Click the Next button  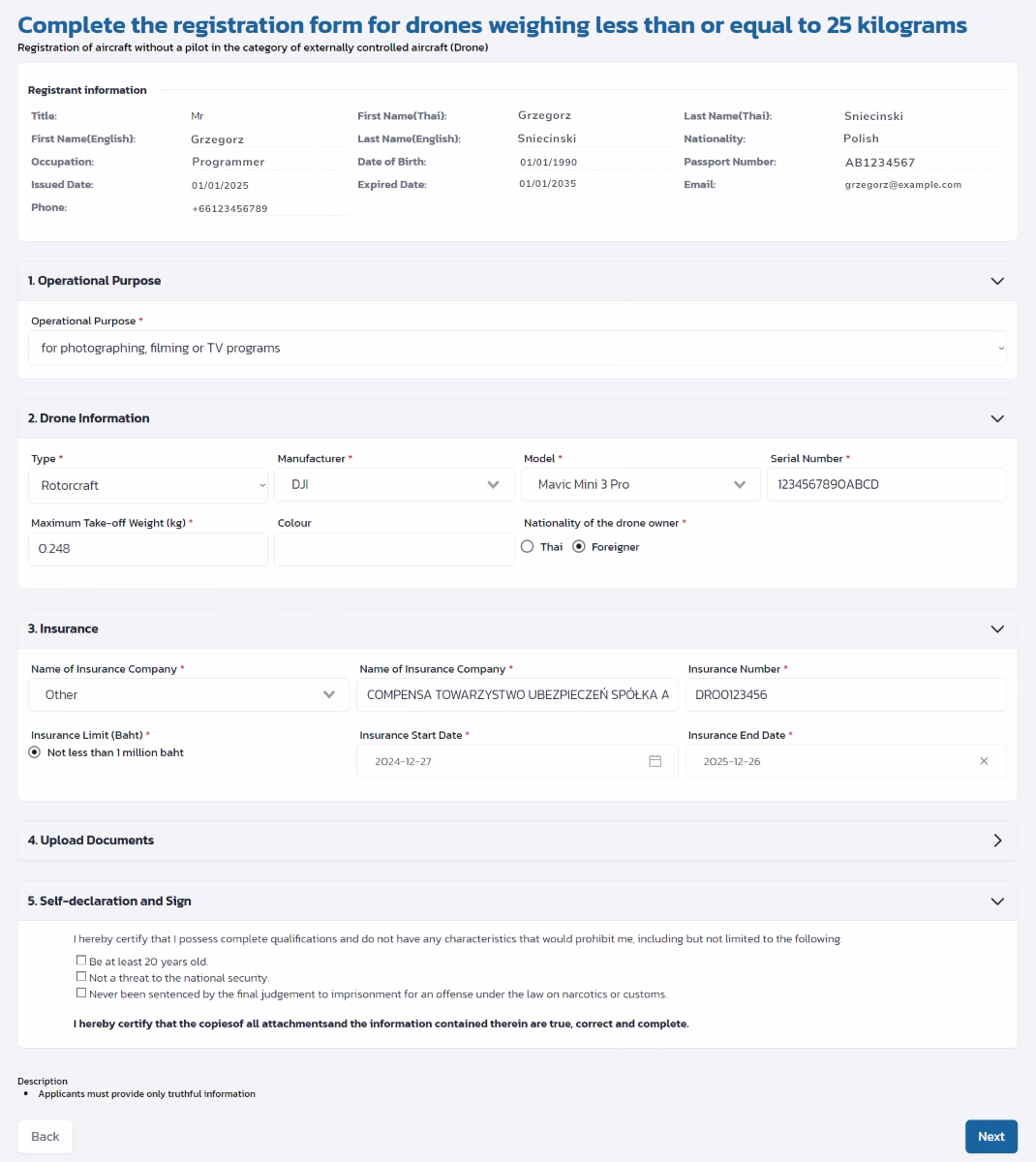point(990,1137)
